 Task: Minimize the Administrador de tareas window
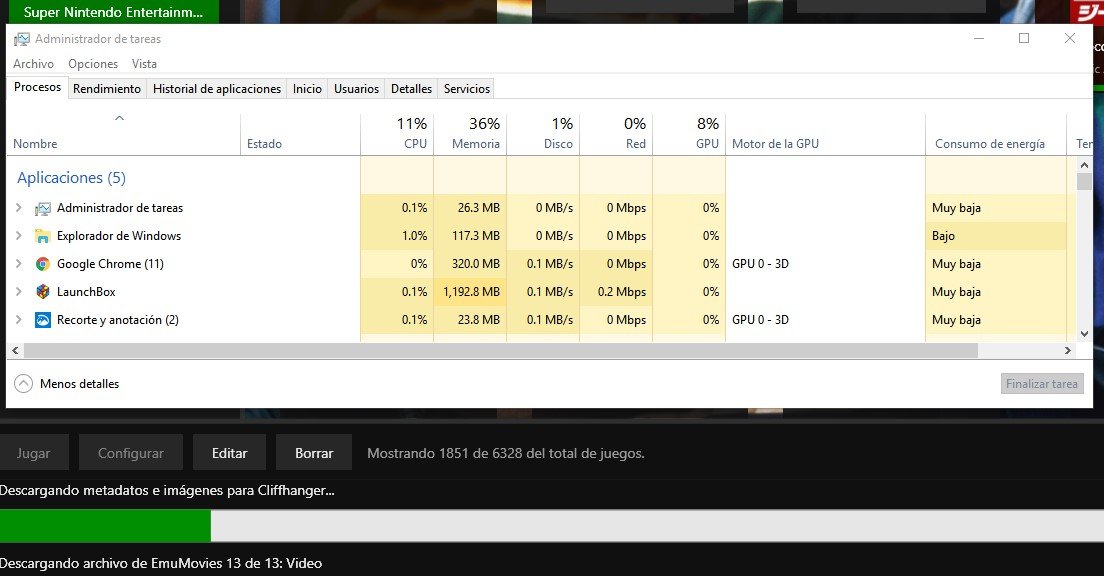(x=979, y=38)
